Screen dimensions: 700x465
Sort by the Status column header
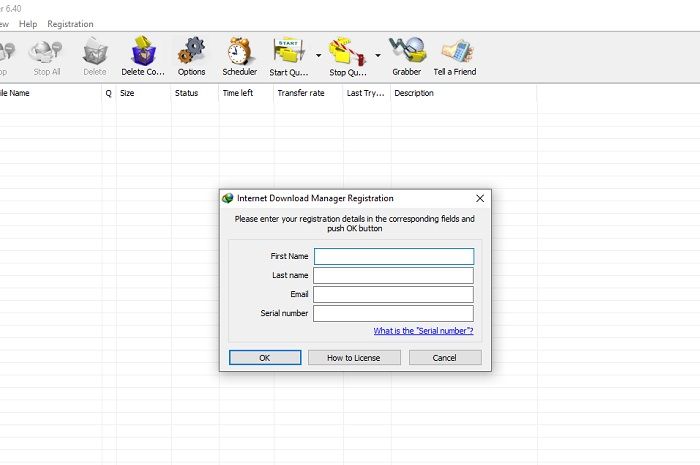pos(195,93)
